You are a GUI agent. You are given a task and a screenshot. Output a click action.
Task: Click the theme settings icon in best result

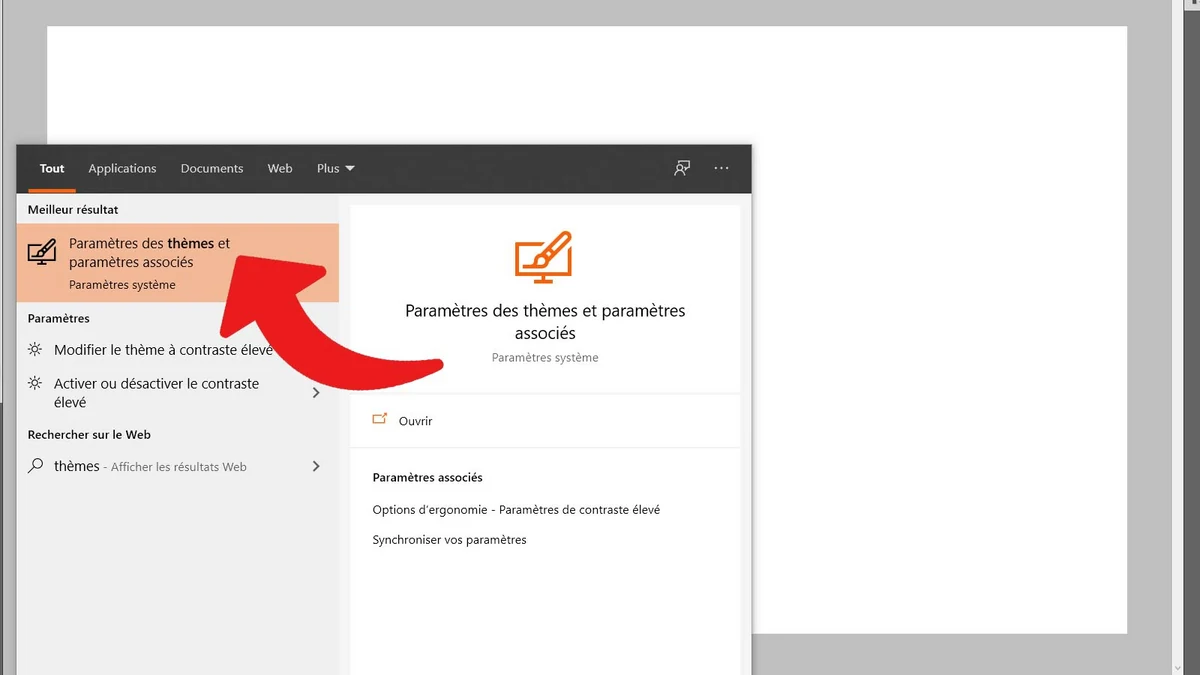point(42,252)
